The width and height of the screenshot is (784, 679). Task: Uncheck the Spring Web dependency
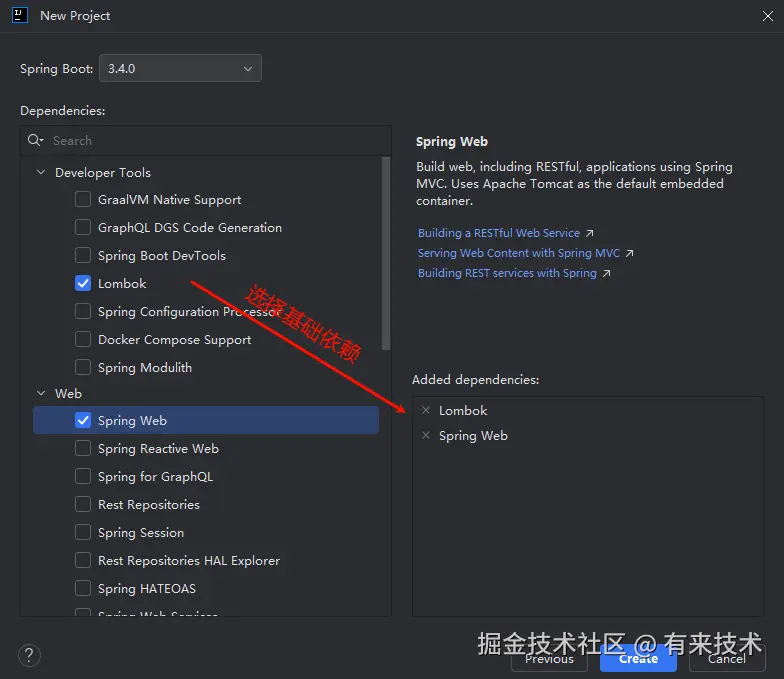[83, 420]
